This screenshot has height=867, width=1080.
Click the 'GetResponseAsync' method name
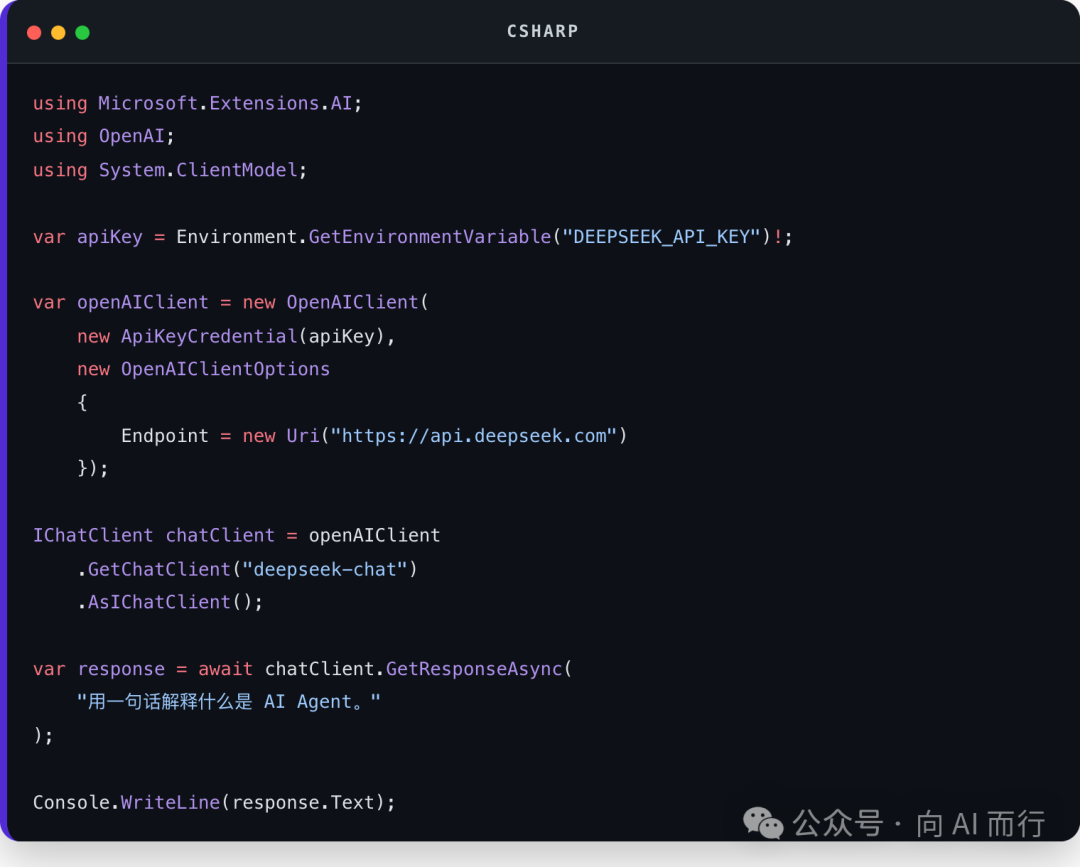(x=474, y=669)
